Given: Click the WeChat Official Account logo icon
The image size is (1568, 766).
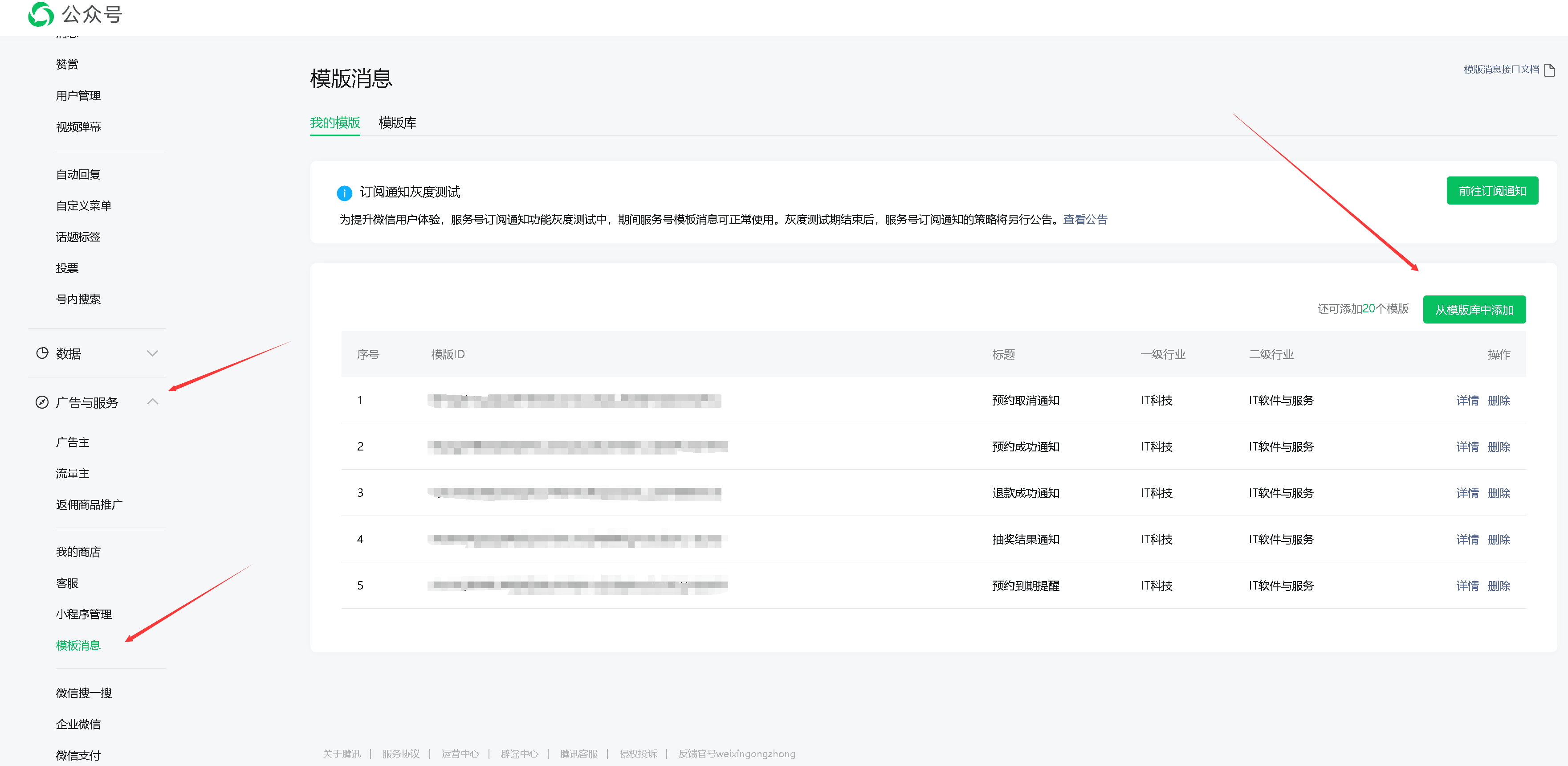Looking at the screenshot, I should point(41,14).
